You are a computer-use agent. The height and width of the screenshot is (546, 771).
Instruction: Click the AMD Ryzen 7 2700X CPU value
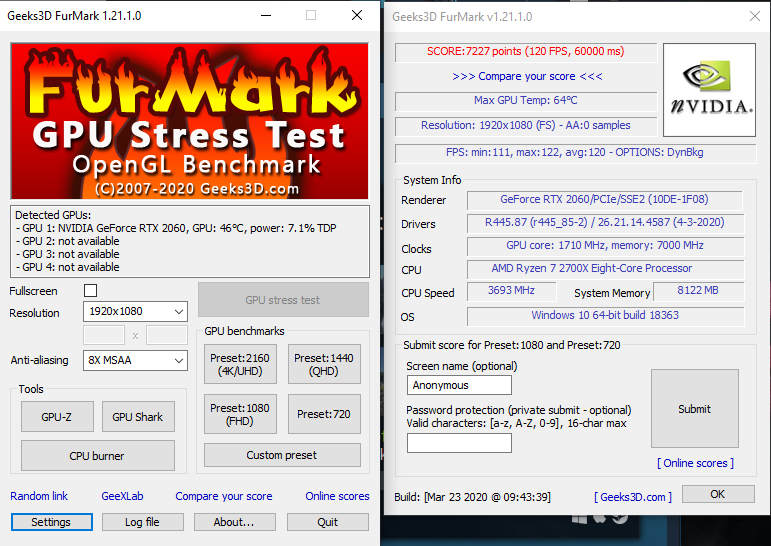[x=592, y=269]
